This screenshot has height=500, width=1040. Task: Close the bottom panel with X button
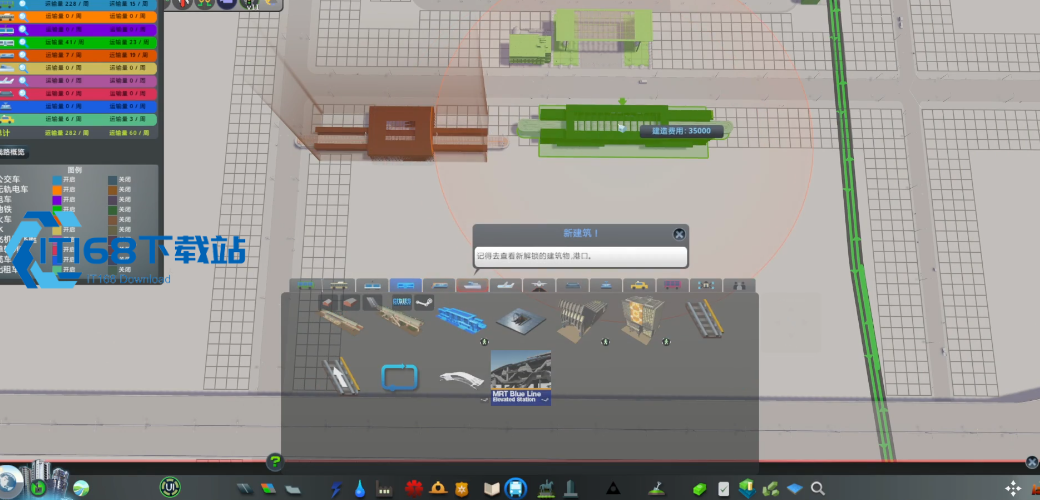tap(1031, 462)
